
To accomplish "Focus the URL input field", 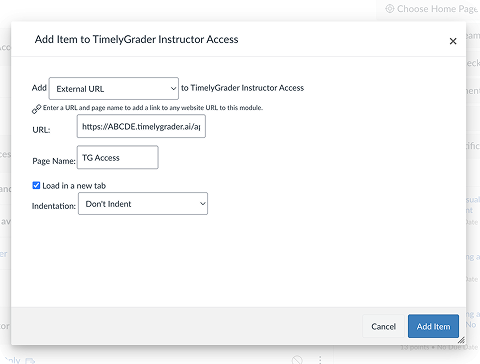I will point(141,126).
